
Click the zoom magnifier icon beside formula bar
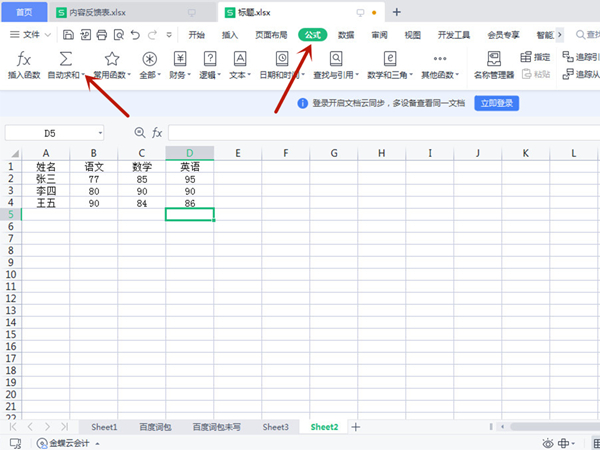click(x=140, y=133)
